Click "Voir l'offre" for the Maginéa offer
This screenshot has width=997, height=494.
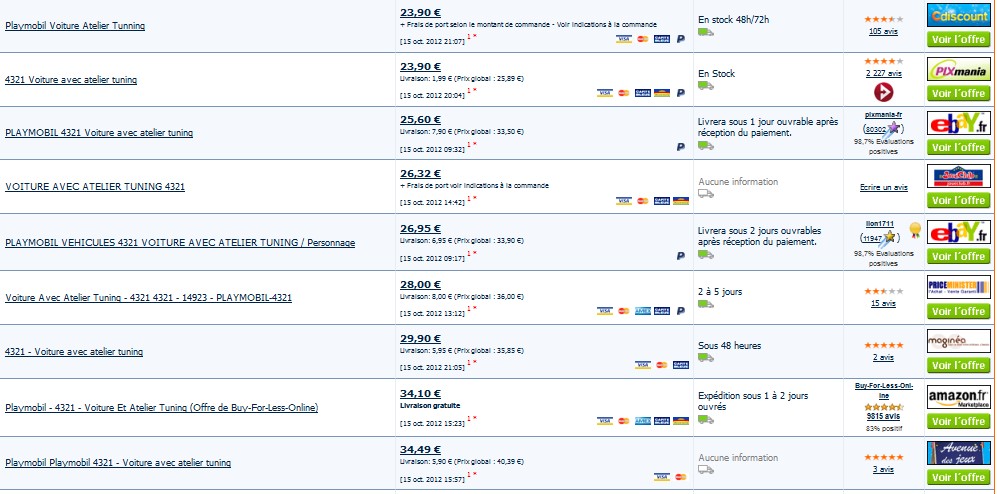coord(958,366)
